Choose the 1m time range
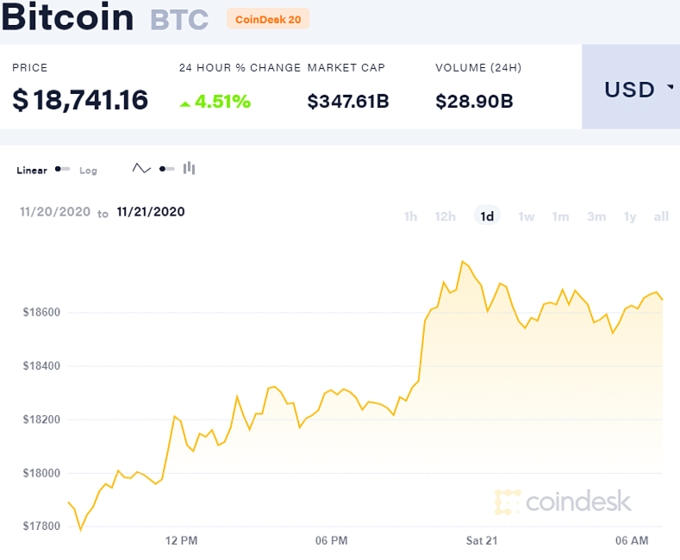680x560 pixels. coord(561,216)
